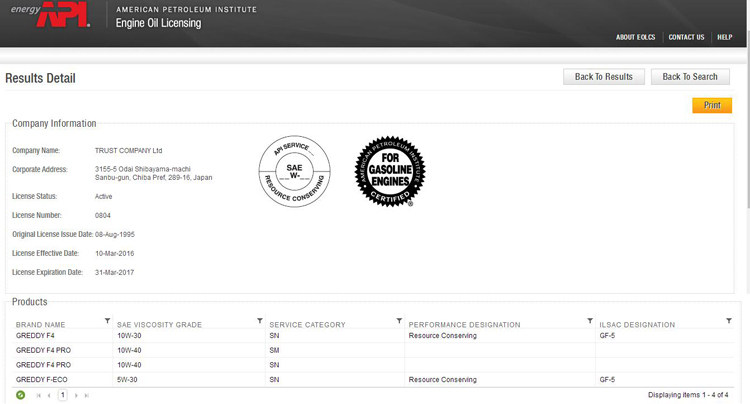
Task: Click the 10W-30 viscosity cell
Action: [129, 336]
